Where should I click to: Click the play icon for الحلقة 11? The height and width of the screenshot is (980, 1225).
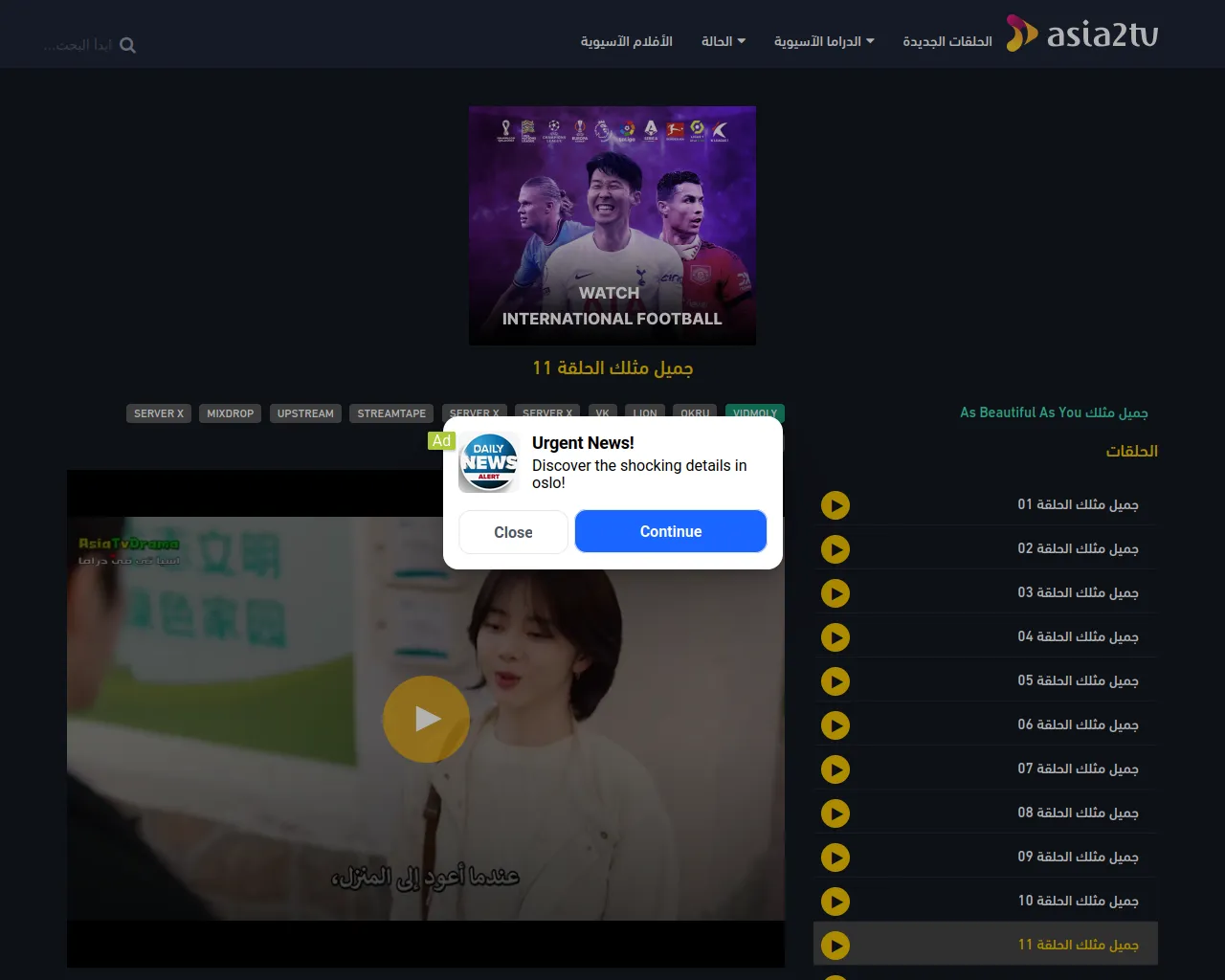835,946
